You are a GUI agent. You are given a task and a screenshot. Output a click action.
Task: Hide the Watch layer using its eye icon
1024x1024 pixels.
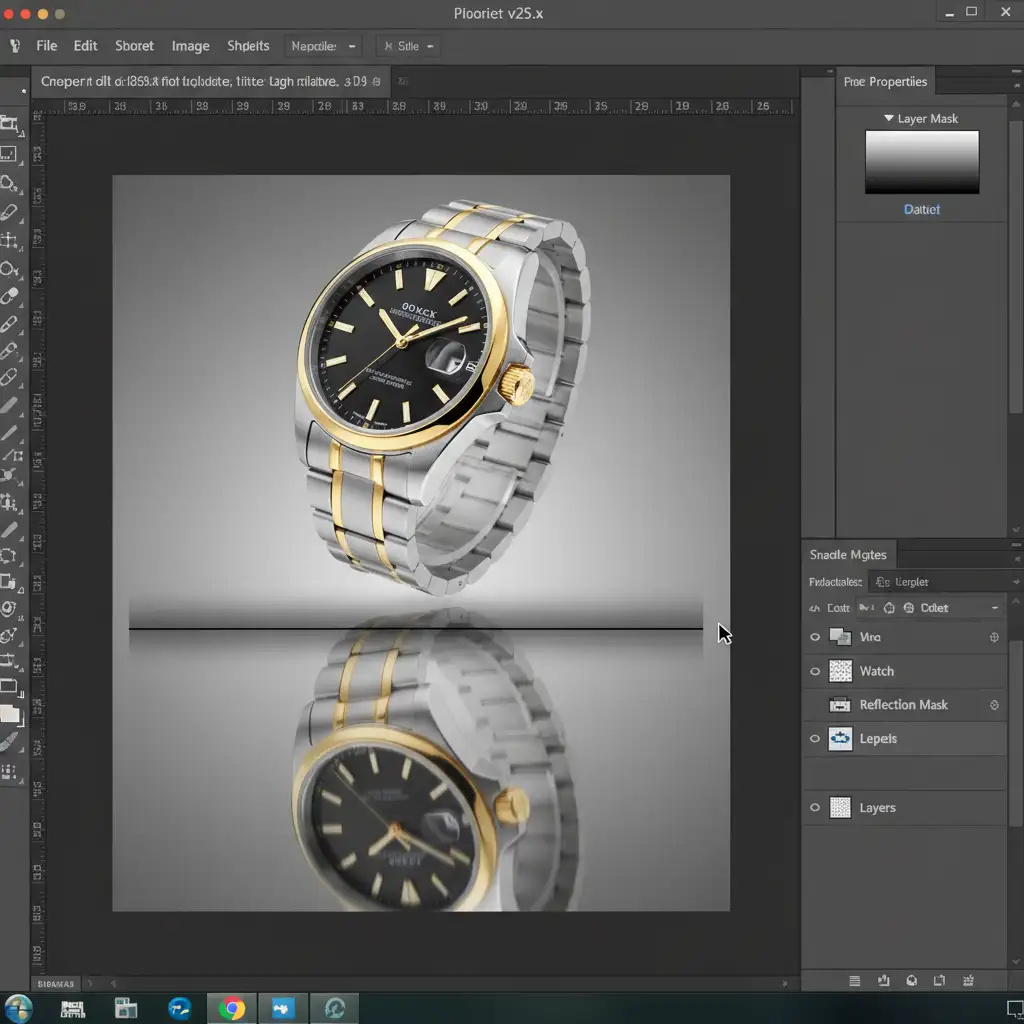(x=815, y=671)
